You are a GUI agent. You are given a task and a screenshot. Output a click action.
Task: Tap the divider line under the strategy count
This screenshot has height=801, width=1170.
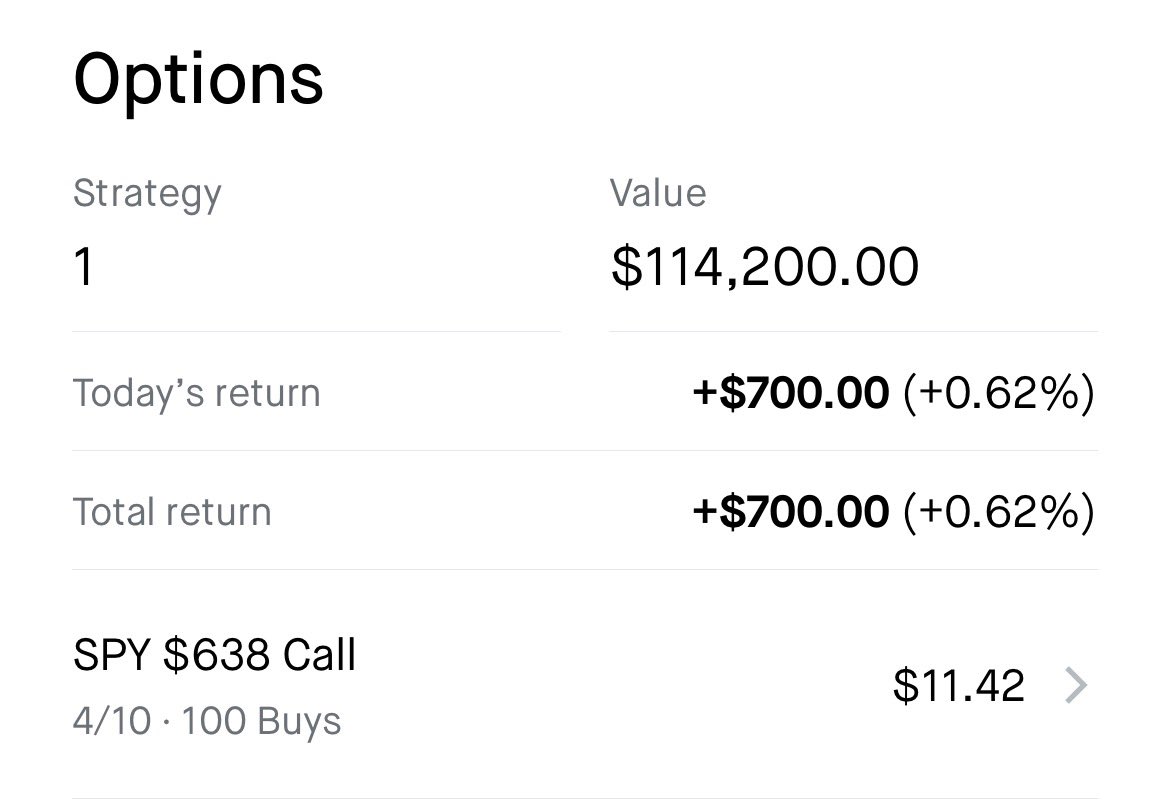click(316, 331)
